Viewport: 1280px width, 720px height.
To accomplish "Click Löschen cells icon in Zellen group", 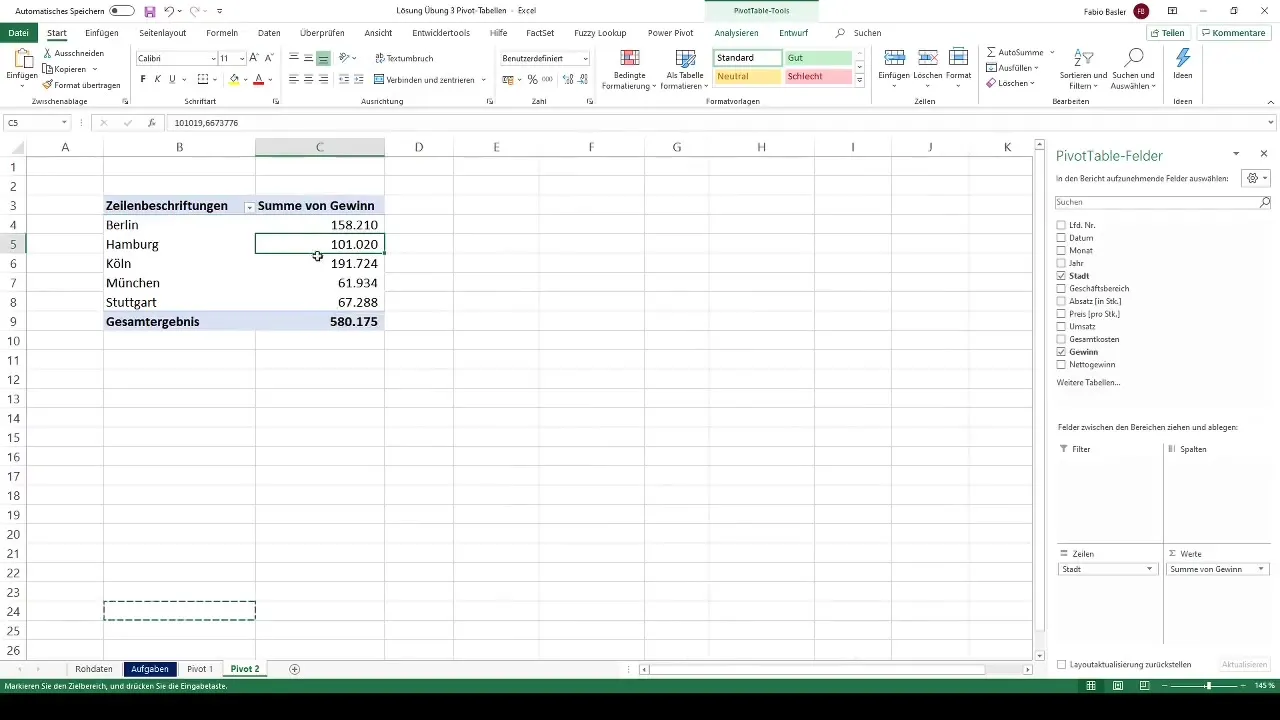I will tap(926, 59).
